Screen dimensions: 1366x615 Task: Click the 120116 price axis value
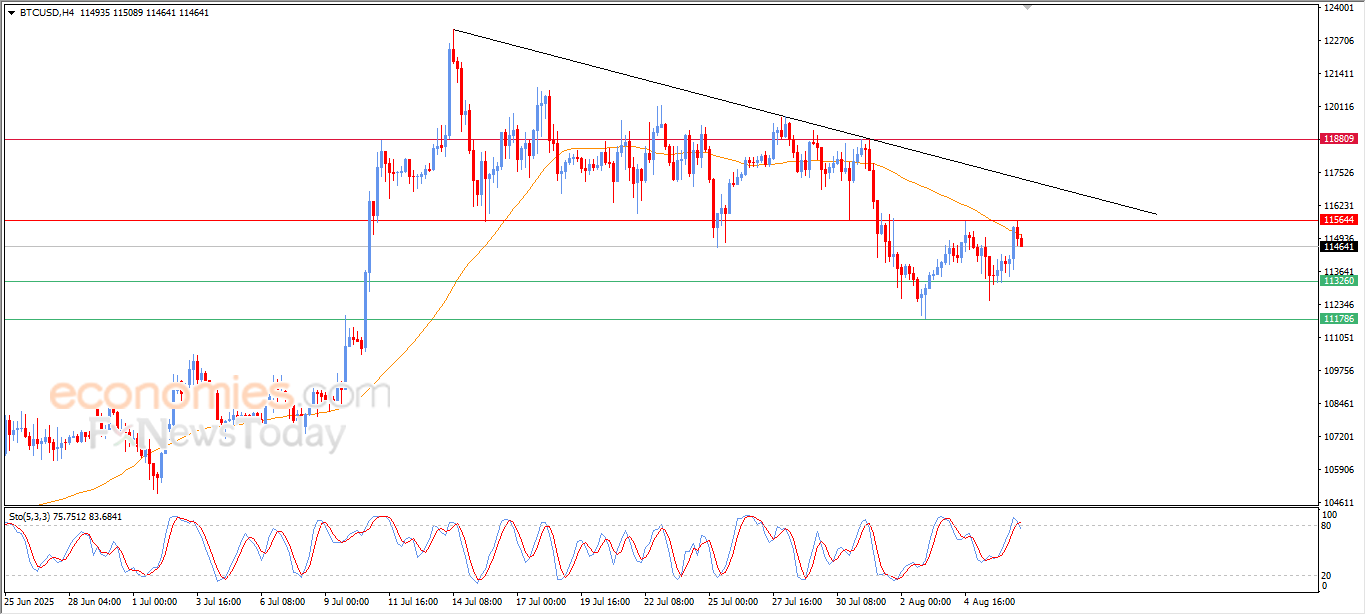(1338, 107)
